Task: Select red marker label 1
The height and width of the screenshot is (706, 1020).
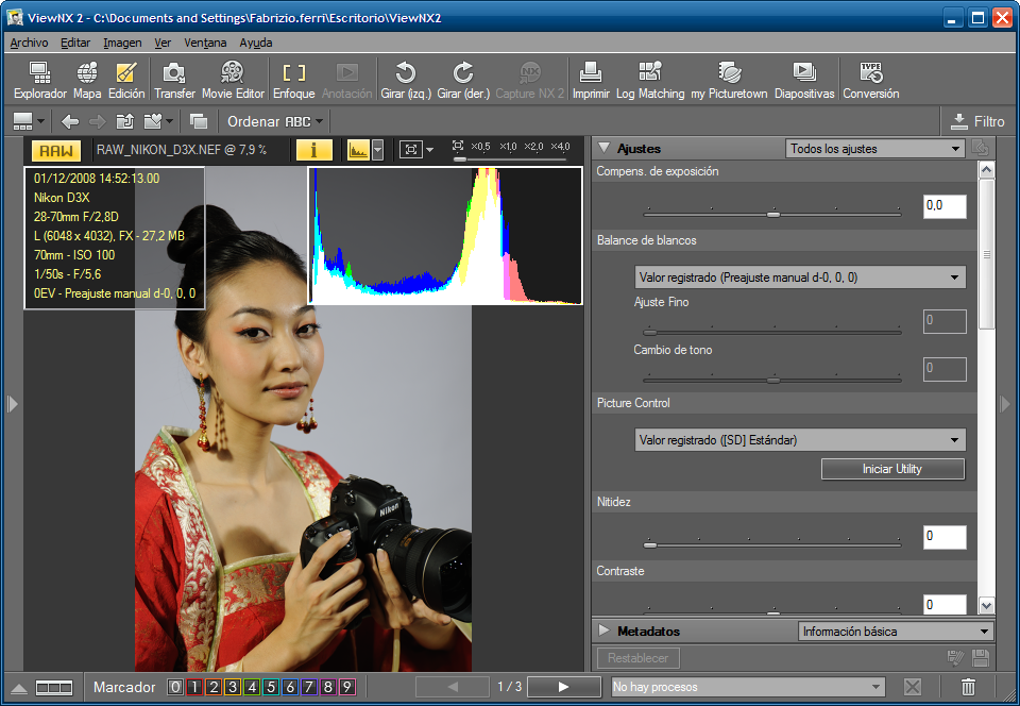Action: coord(194,687)
